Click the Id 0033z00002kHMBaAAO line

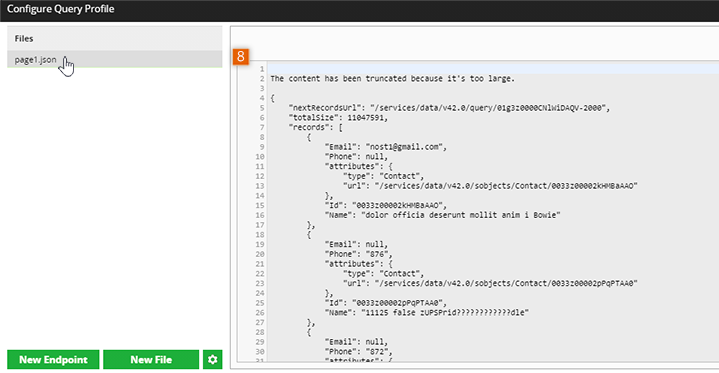(386, 205)
